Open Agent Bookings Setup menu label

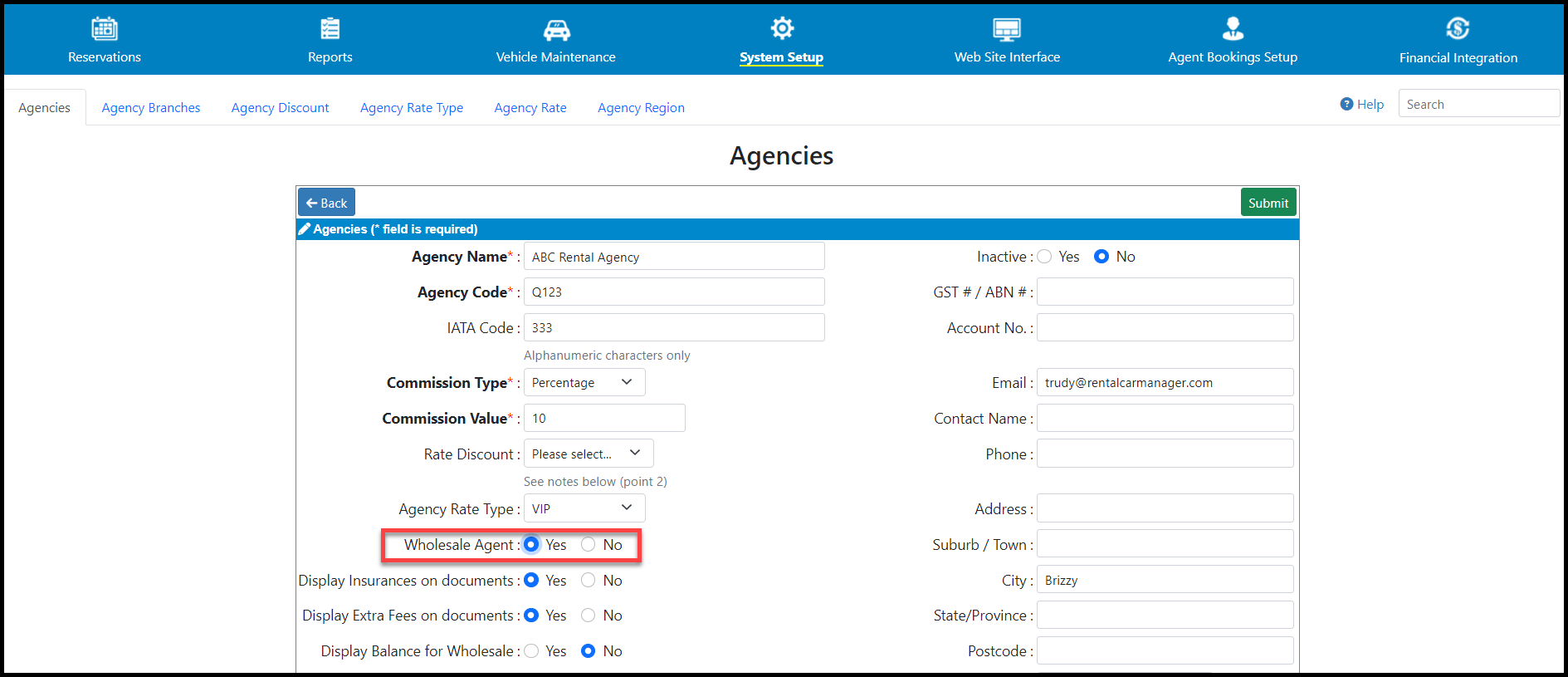(1233, 57)
